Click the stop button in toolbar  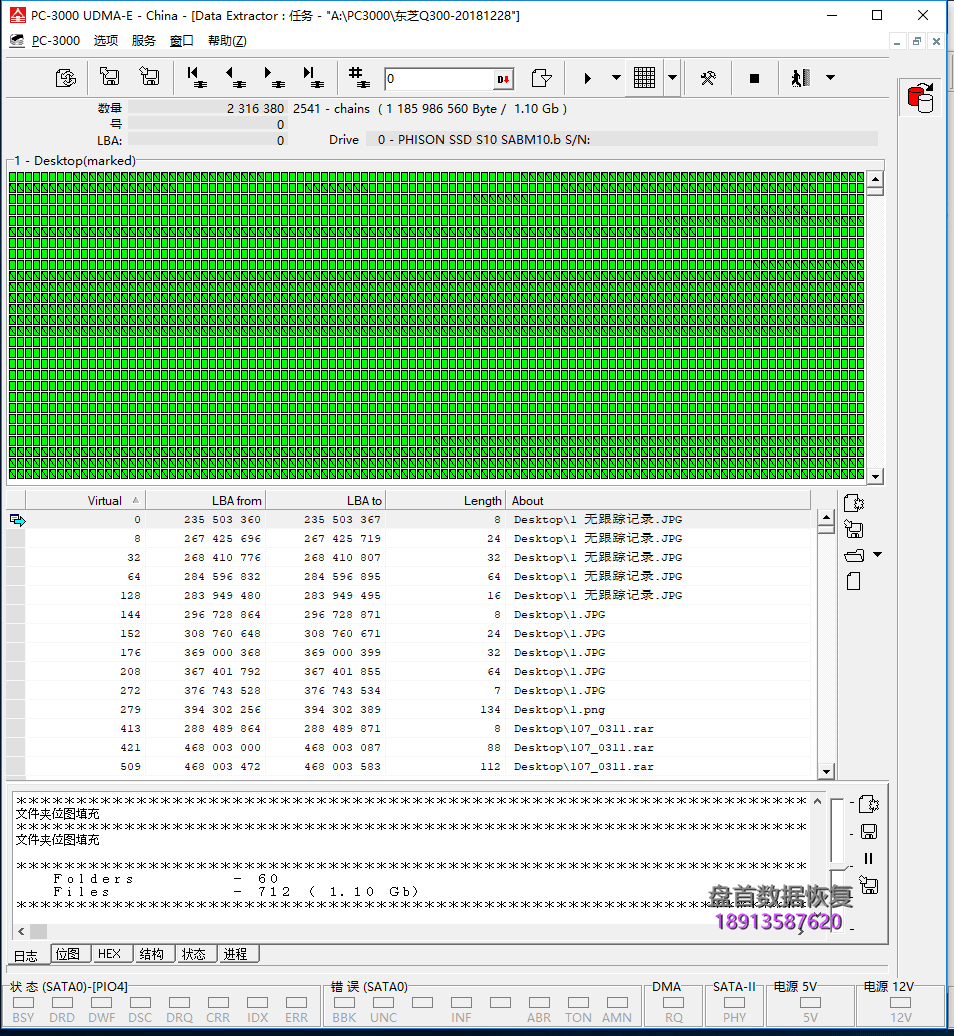[754, 78]
